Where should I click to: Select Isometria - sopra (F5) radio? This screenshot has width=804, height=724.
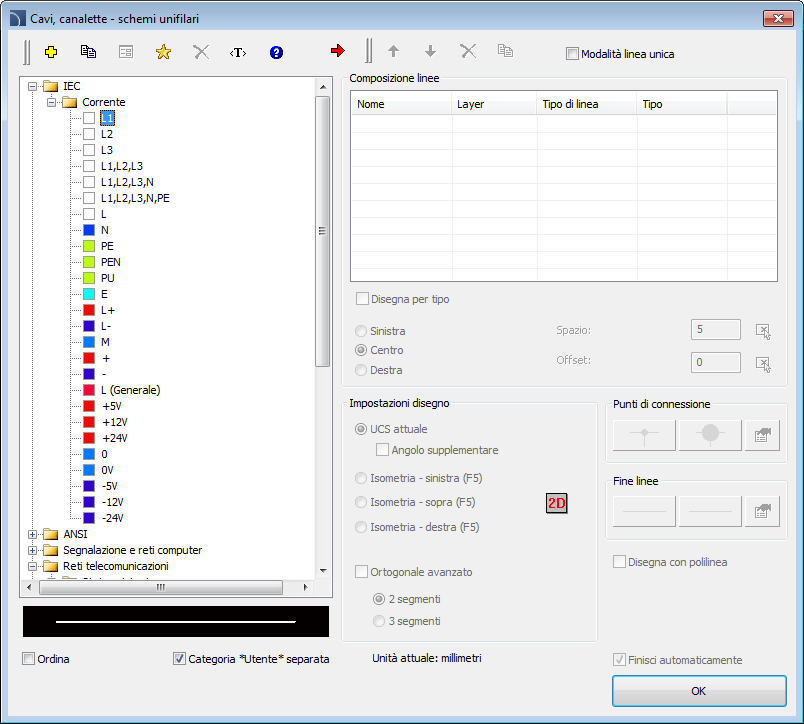[361, 502]
